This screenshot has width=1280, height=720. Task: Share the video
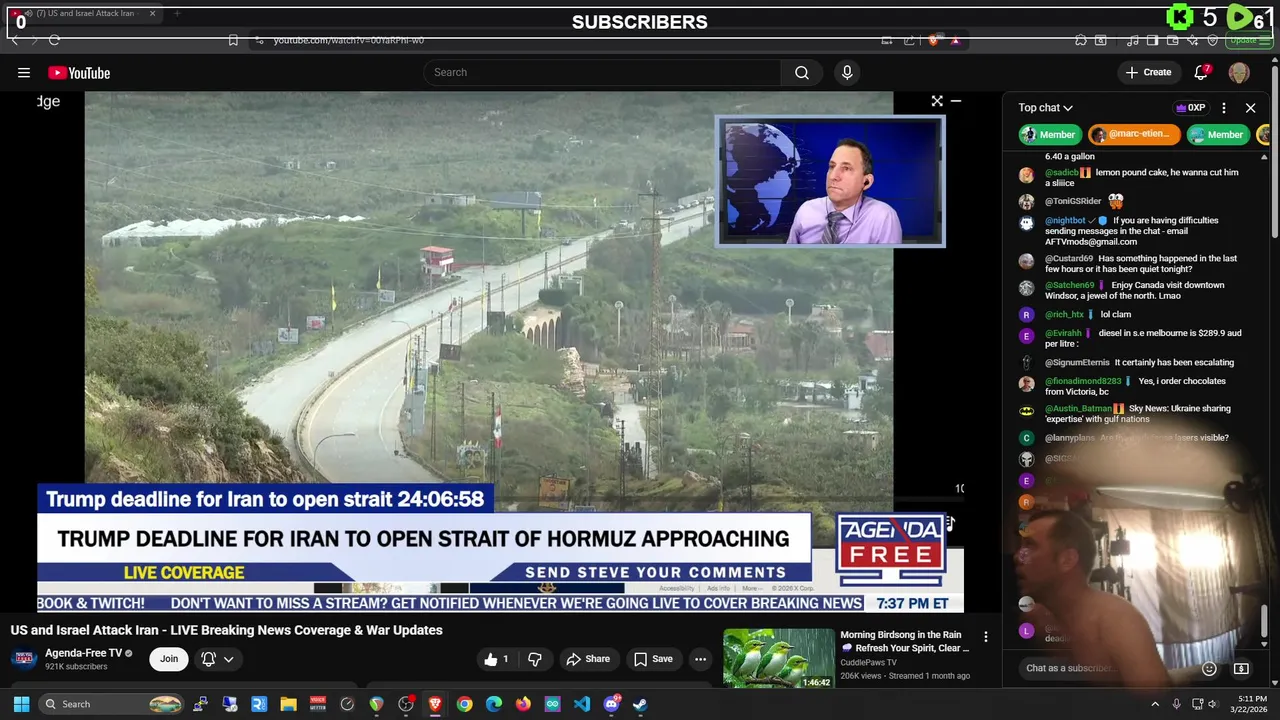[x=588, y=659]
